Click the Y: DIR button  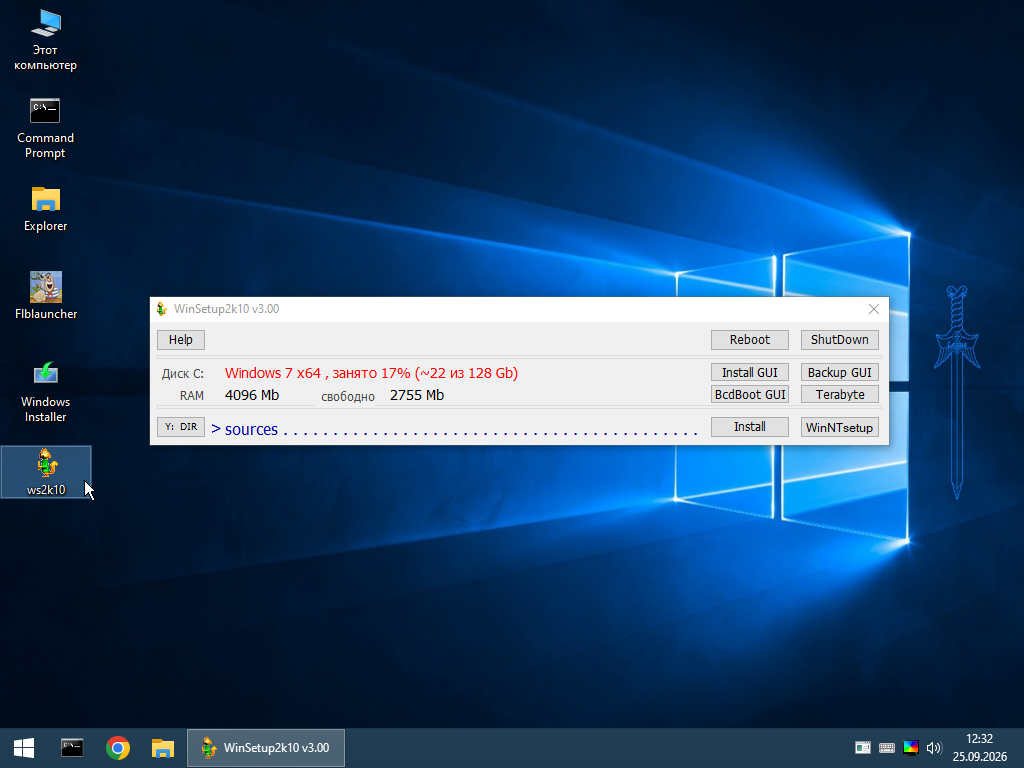181,427
